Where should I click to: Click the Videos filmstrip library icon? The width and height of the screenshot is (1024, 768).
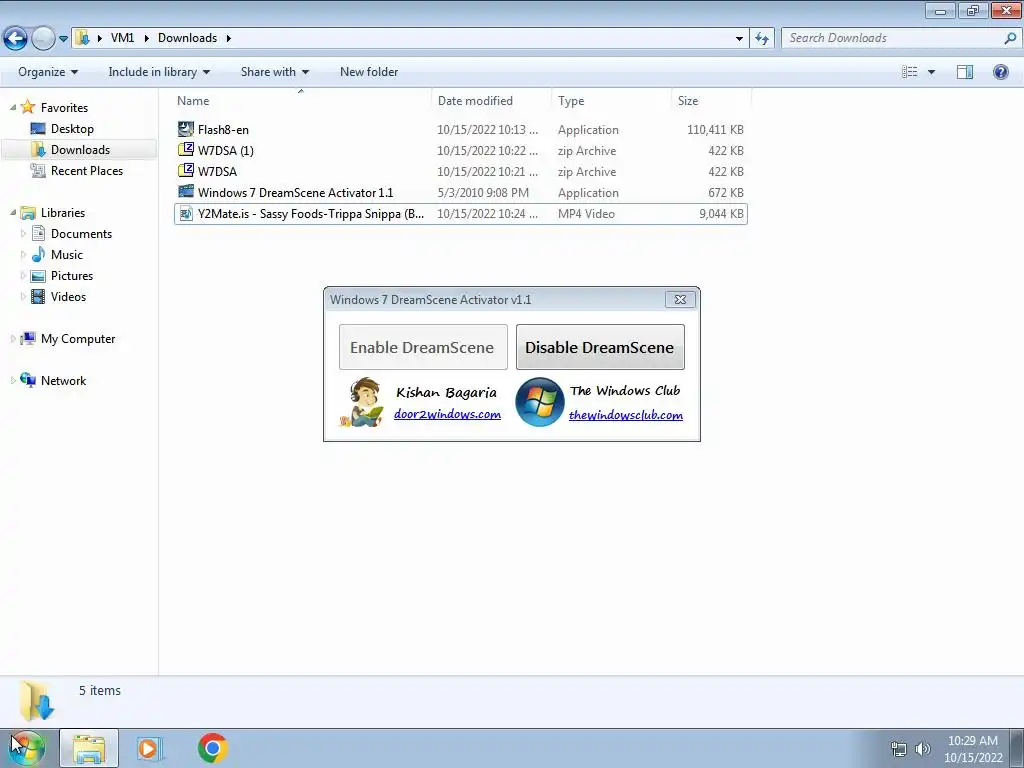39,296
